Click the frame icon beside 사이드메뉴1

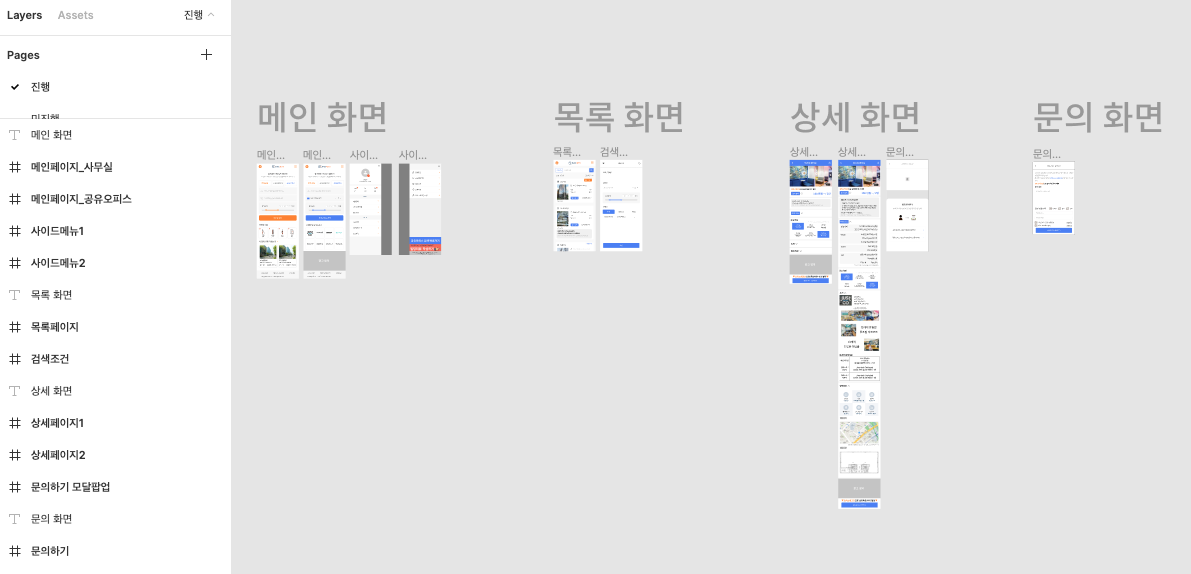pyautogui.click(x=14, y=231)
